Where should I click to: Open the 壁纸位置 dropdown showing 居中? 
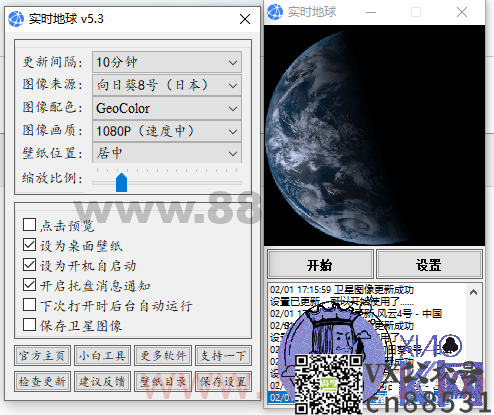coord(167,153)
